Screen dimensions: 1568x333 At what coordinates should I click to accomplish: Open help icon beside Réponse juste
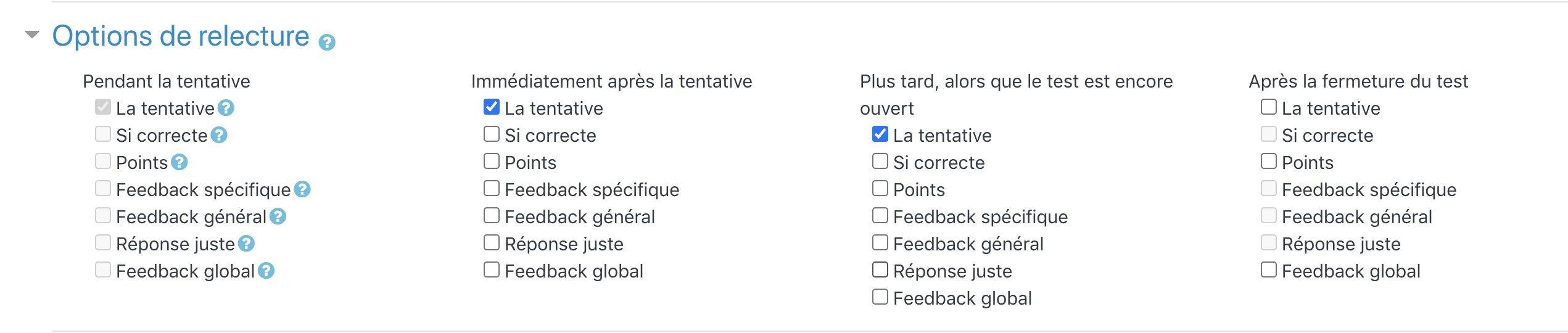click(x=247, y=244)
